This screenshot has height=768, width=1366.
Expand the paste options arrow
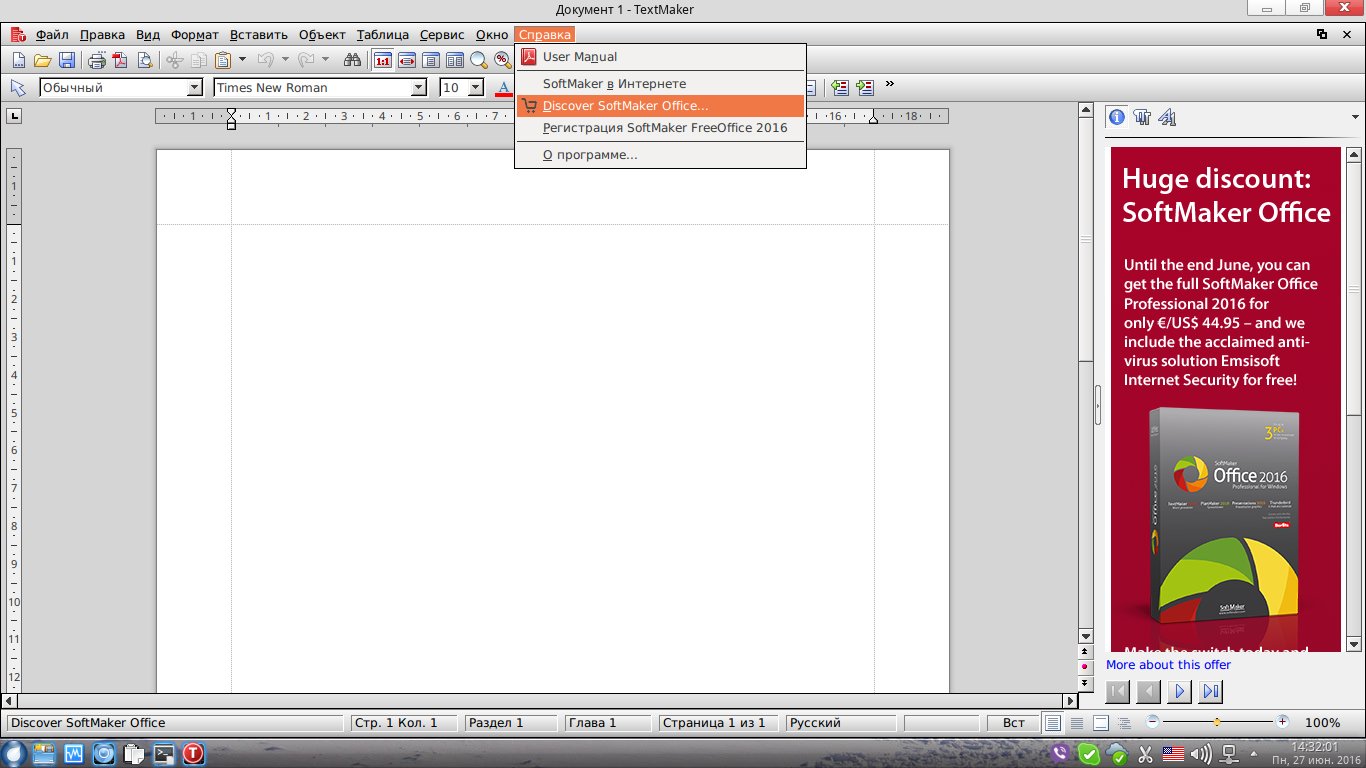[x=242, y=60]
